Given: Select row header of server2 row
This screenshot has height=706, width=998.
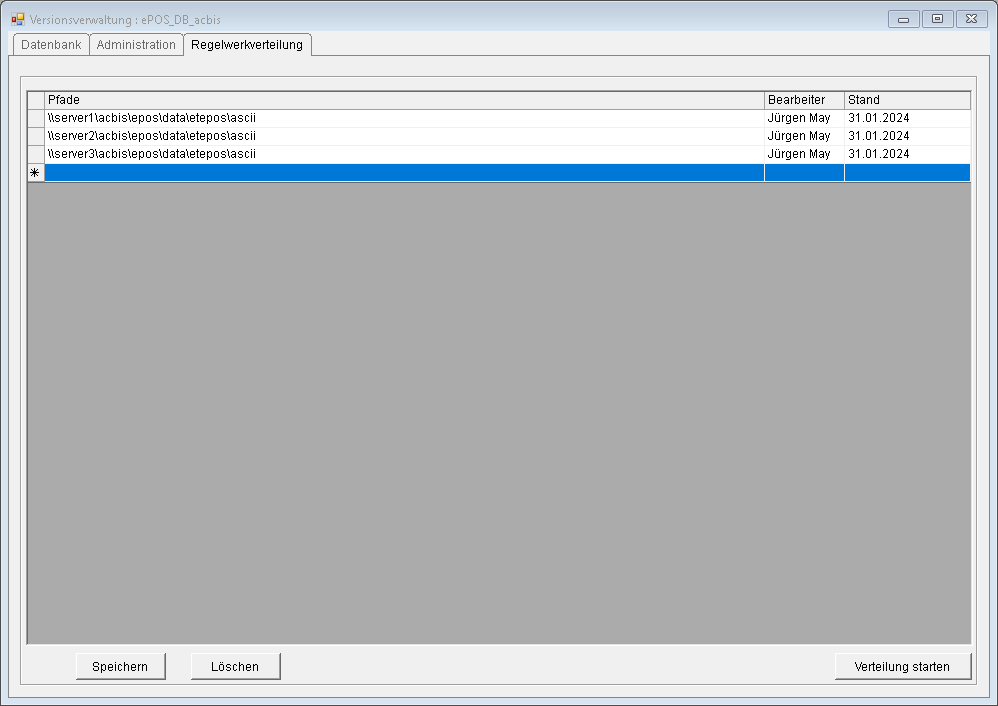Looking at the screenshot, I should pyautogui.click(x=35, y=136).
